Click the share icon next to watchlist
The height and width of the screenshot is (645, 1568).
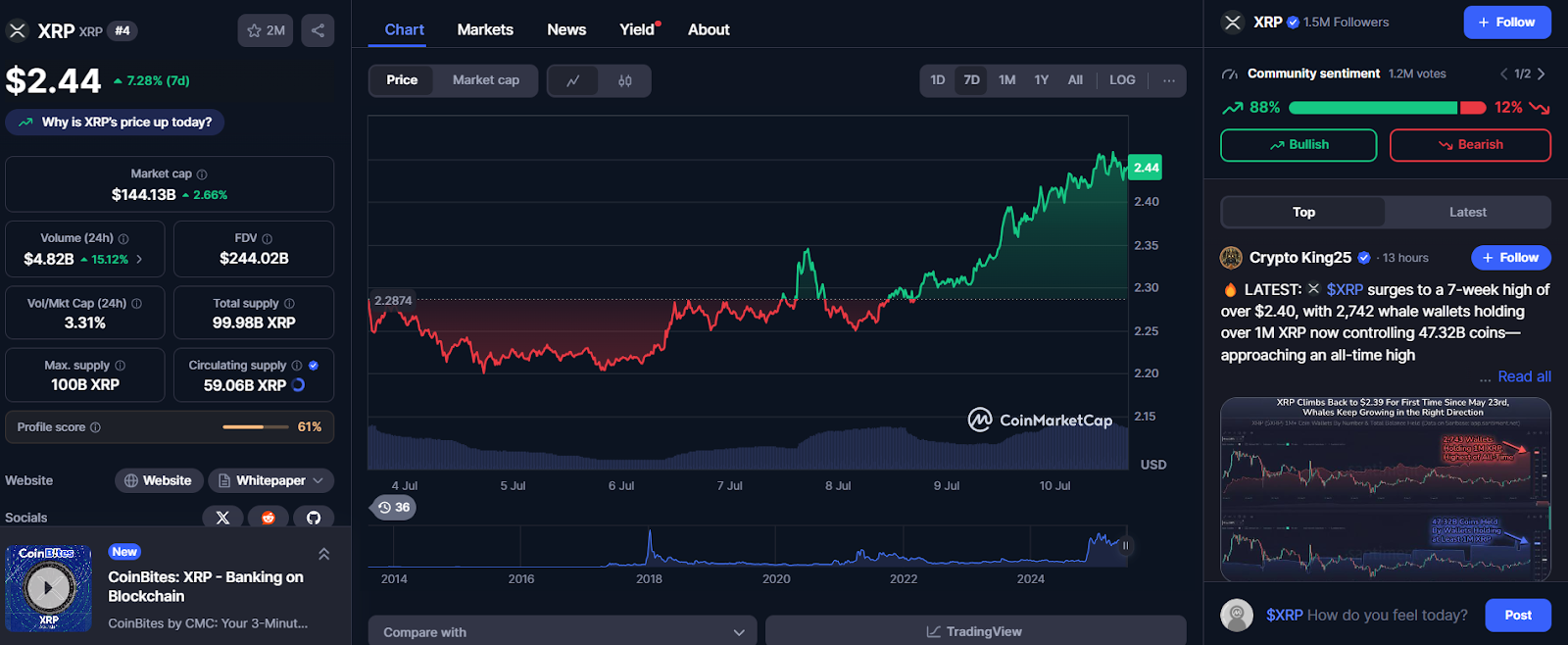[318, 30]
